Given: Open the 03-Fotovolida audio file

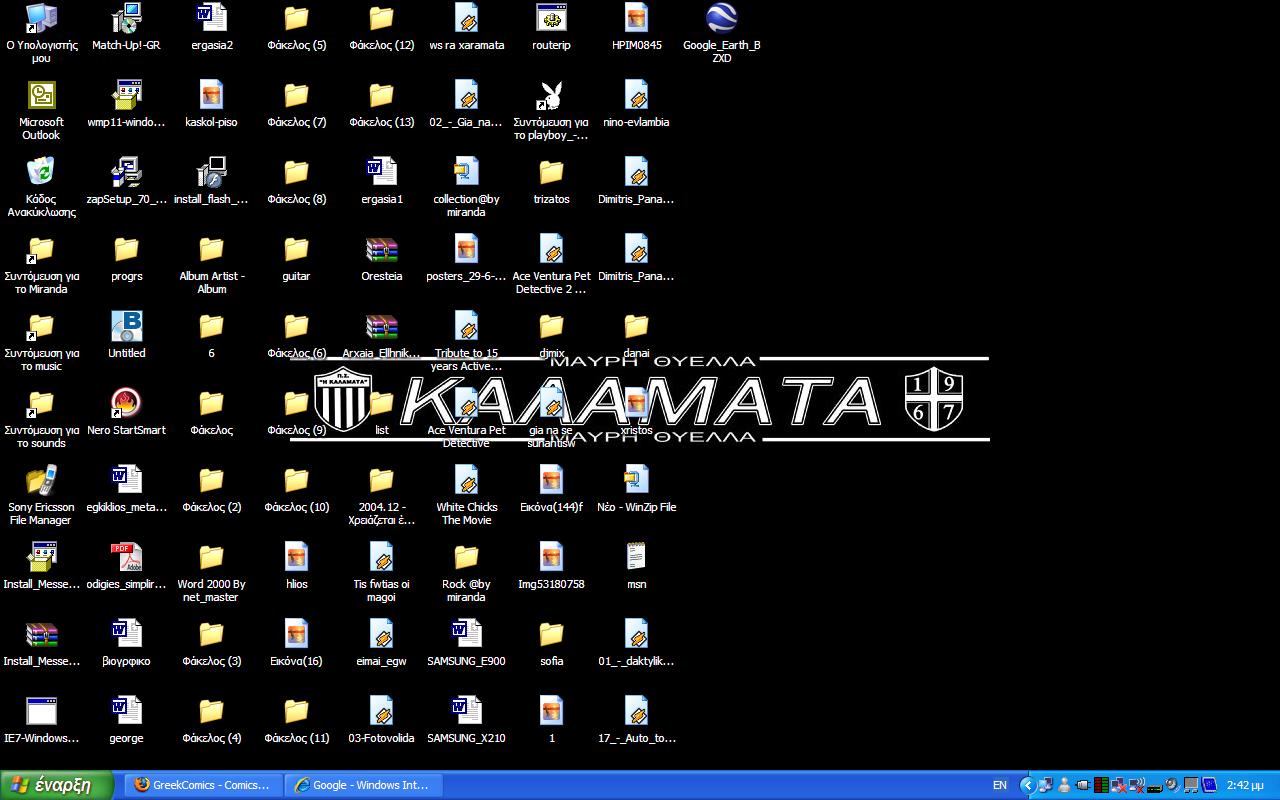Looking at the screenshot, I should pos(381,711).
